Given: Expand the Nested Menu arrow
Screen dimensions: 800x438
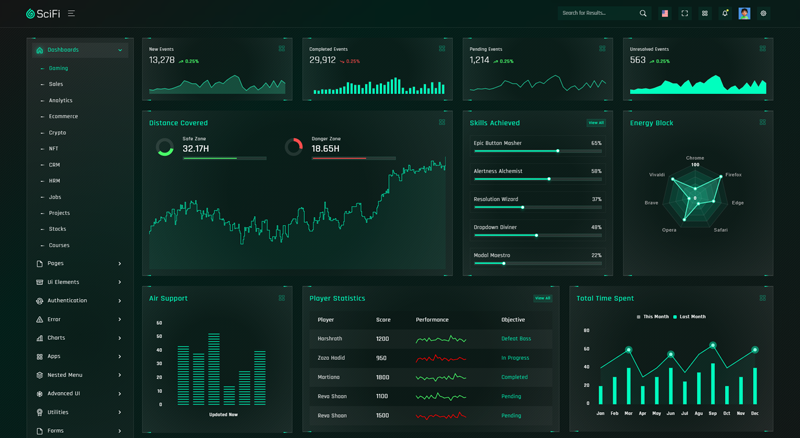Looking at the screenshot, I should [120, 375].
